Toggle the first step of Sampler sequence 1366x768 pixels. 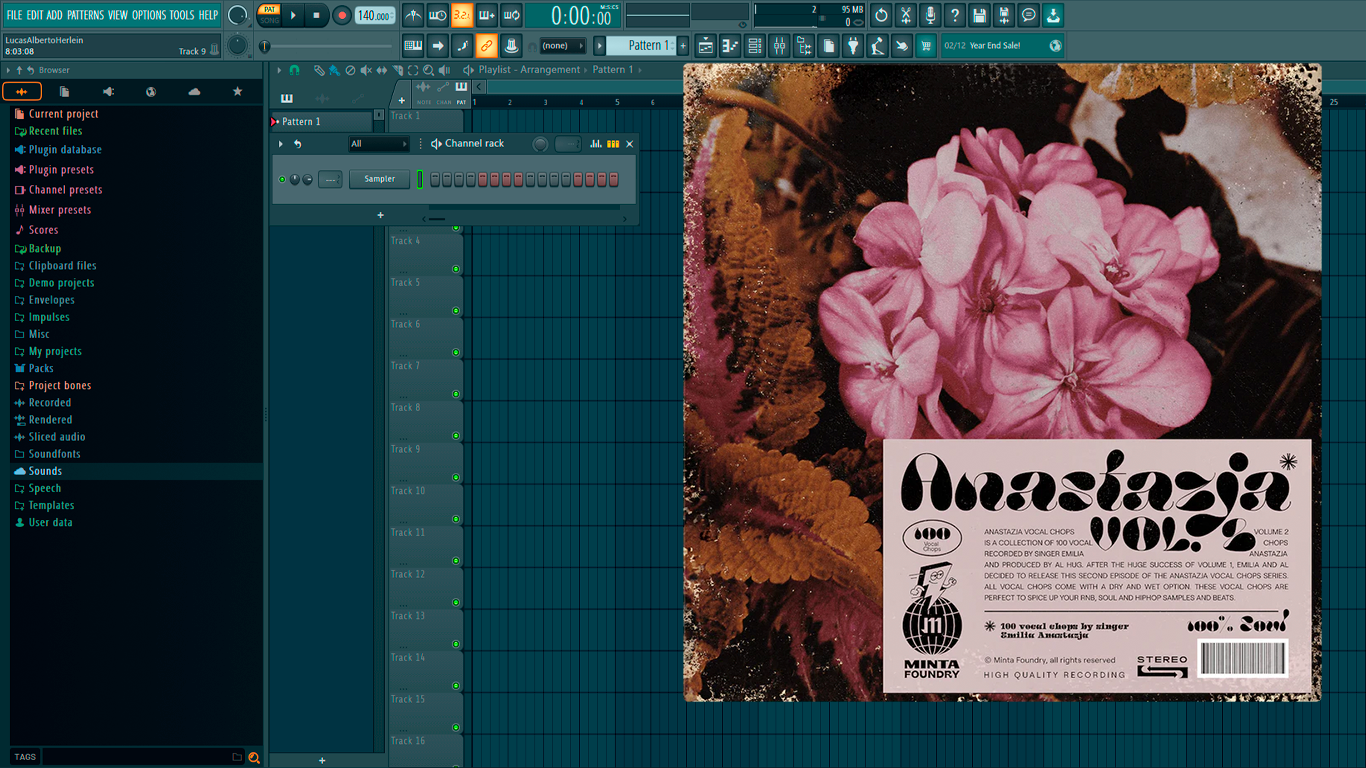pos(435,179)
